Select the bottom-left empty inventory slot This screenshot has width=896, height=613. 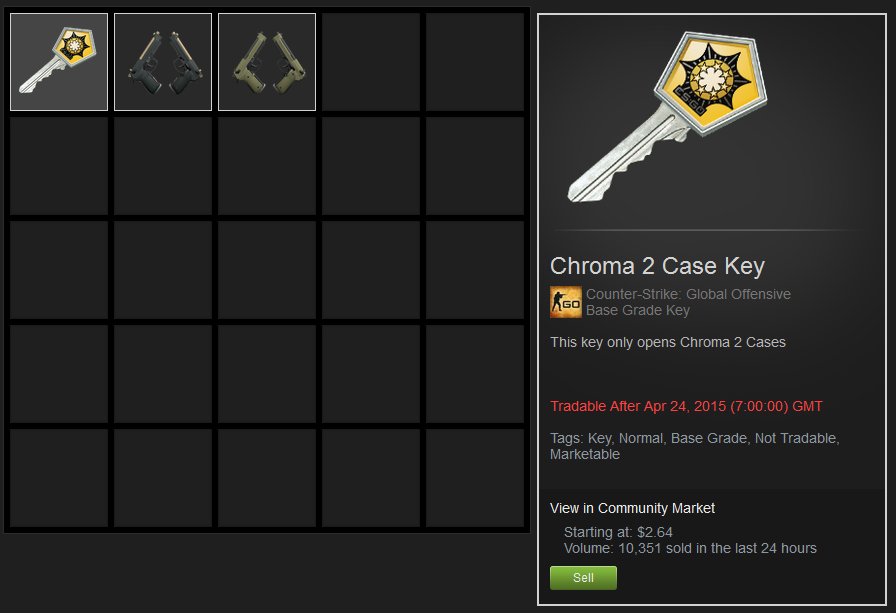[x=59, y=478]
